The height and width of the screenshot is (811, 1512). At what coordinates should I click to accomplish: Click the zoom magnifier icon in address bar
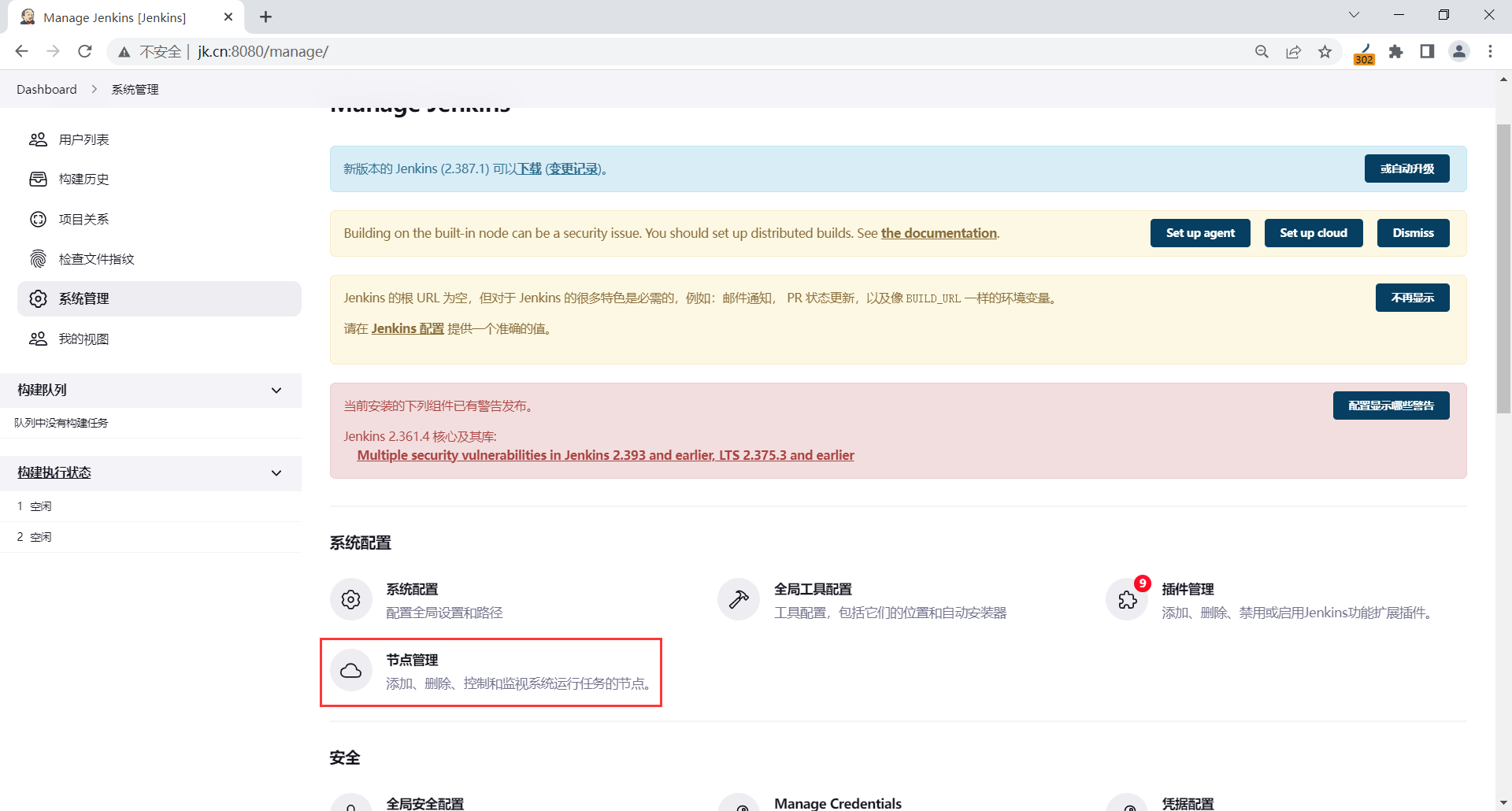(1262, 51)
